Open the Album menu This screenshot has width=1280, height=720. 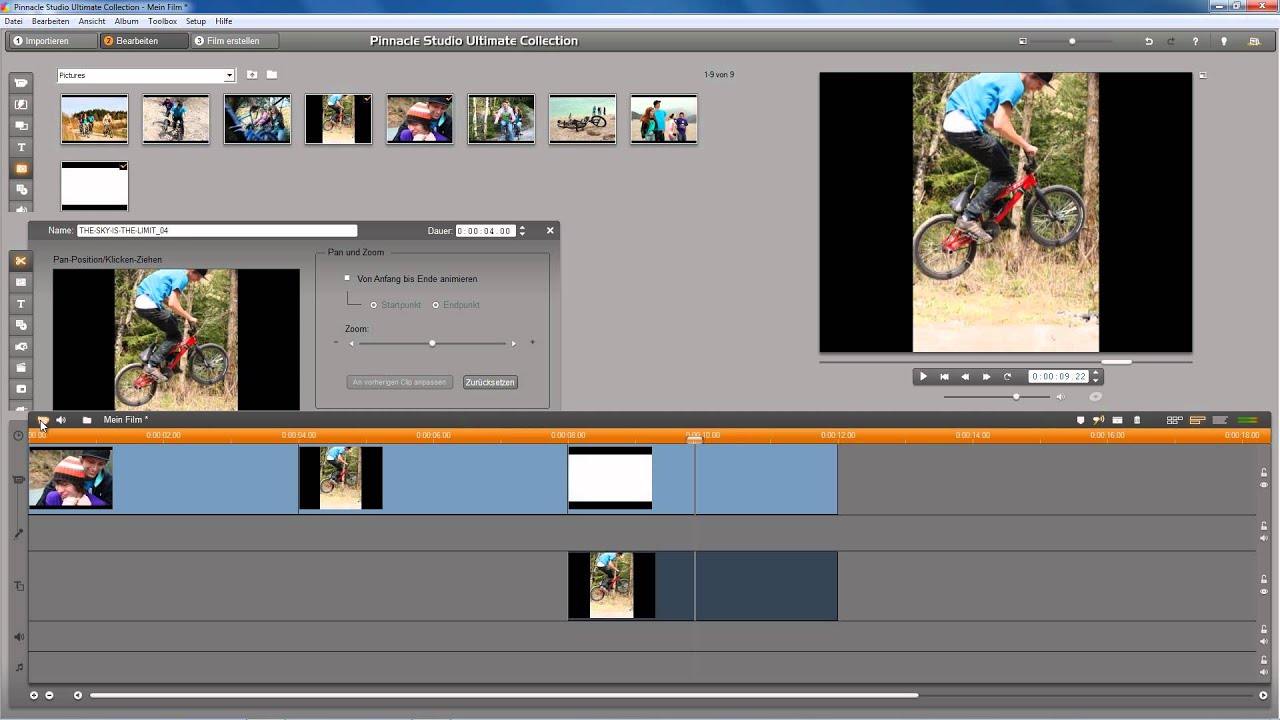[x=127, y=21]
